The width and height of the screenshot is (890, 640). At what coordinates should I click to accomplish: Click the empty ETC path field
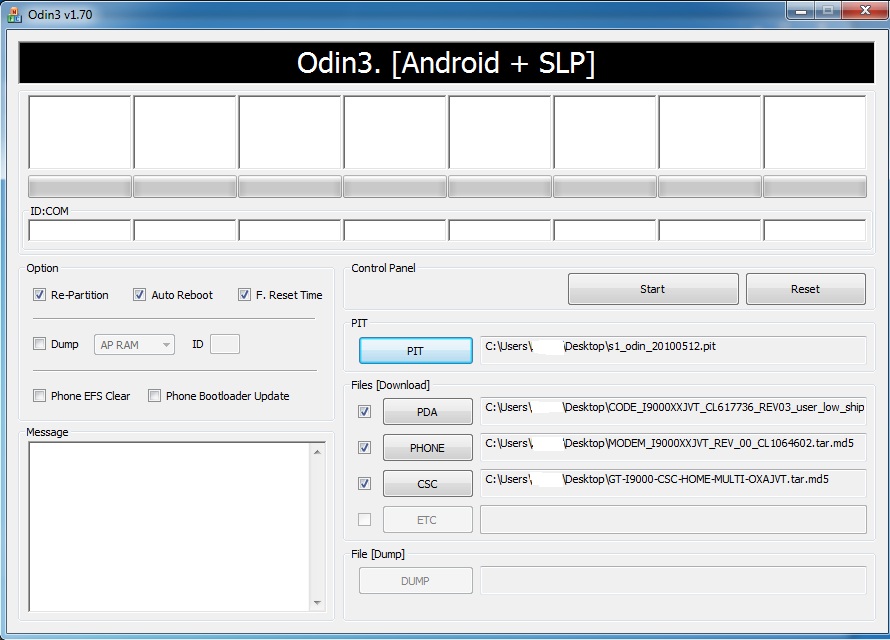673,519
